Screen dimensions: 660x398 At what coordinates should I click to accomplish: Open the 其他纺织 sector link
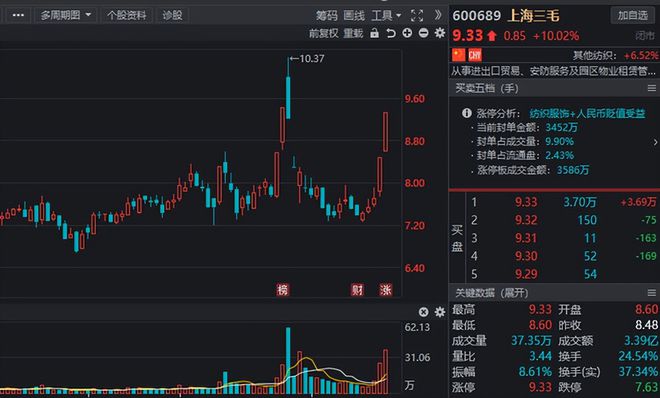point(594,56)
